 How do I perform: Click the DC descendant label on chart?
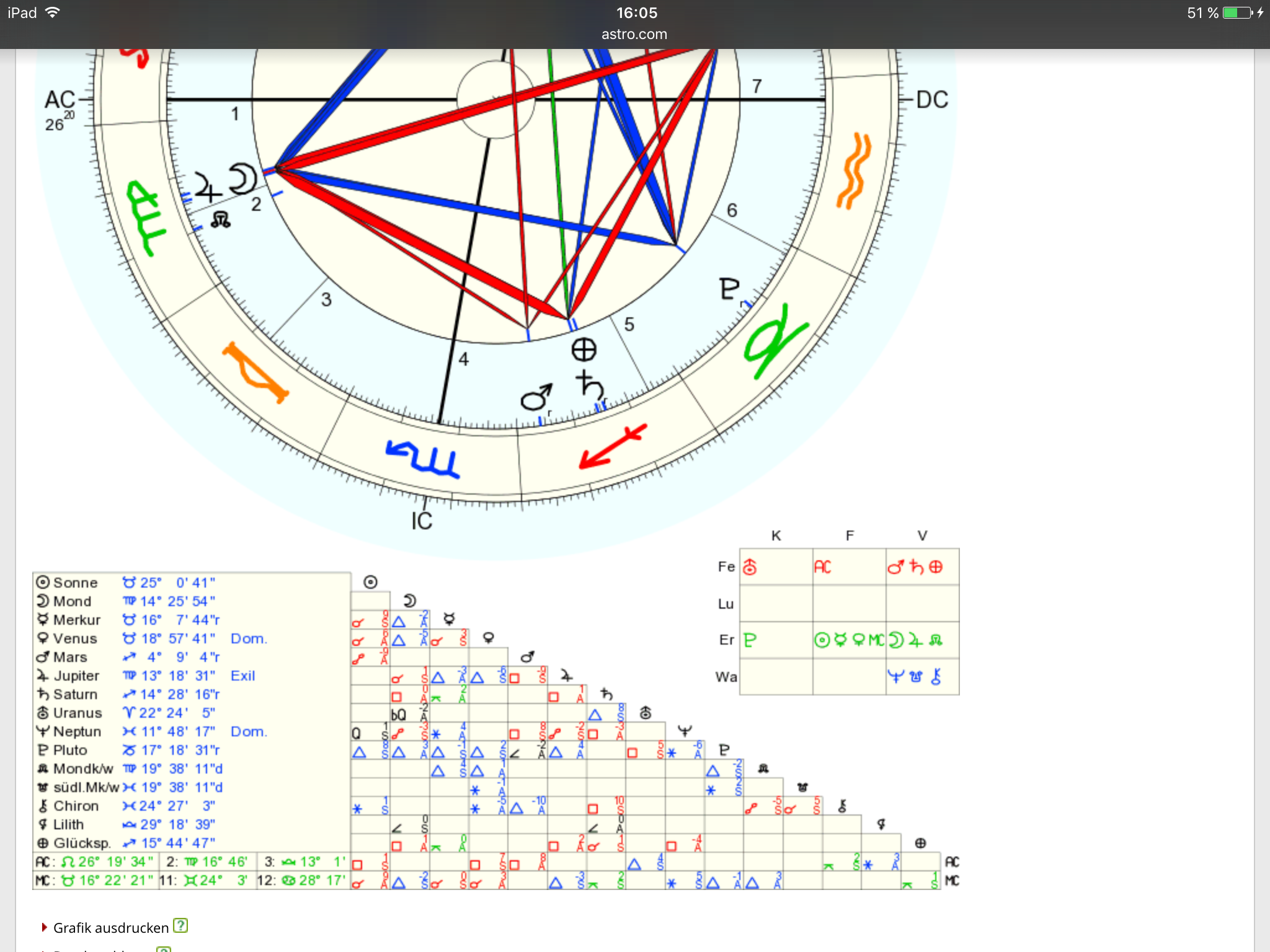tap(932, 100)
